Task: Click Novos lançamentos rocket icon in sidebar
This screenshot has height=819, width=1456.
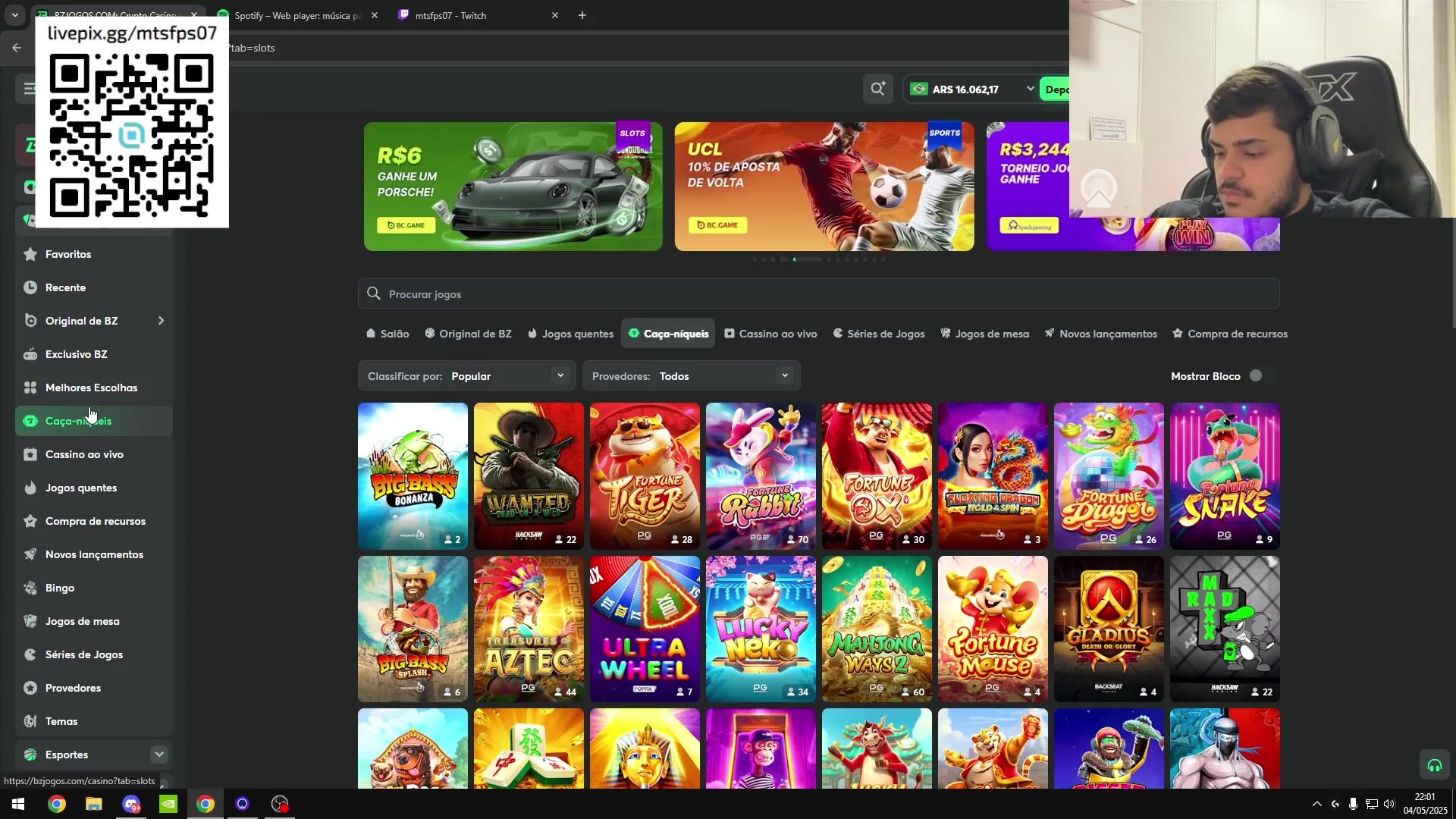Action: coord(30,554)
